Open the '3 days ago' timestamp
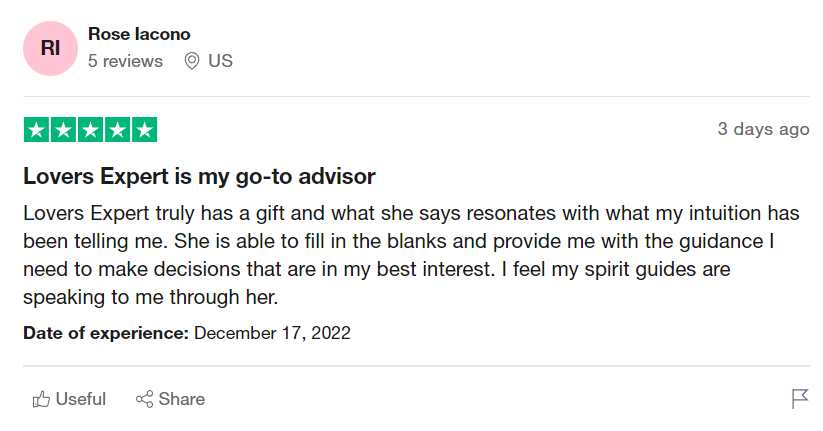Viewport: 823px width, 431px height. point(763,129)
